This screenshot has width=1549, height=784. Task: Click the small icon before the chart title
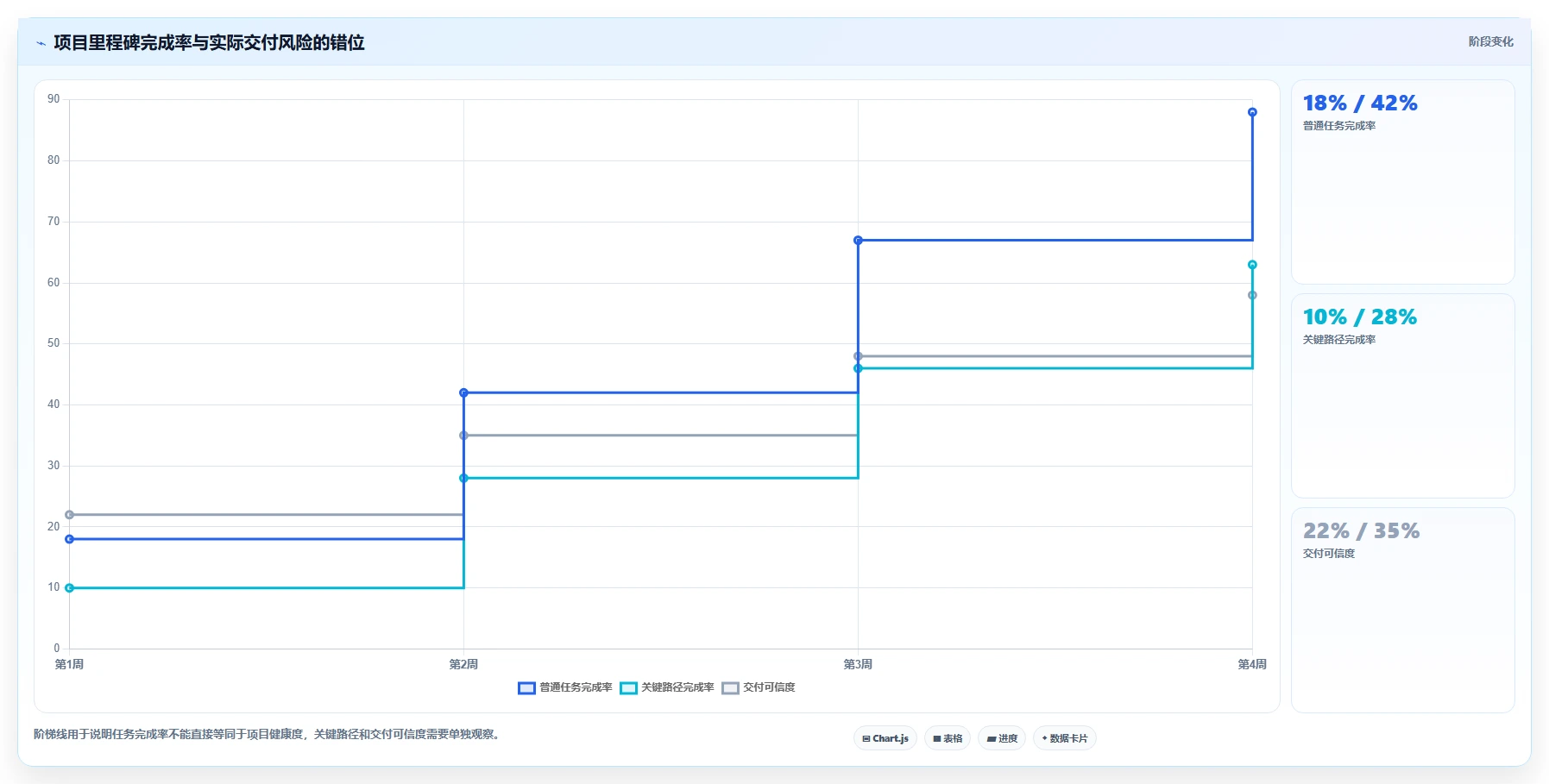coord(41,43)
